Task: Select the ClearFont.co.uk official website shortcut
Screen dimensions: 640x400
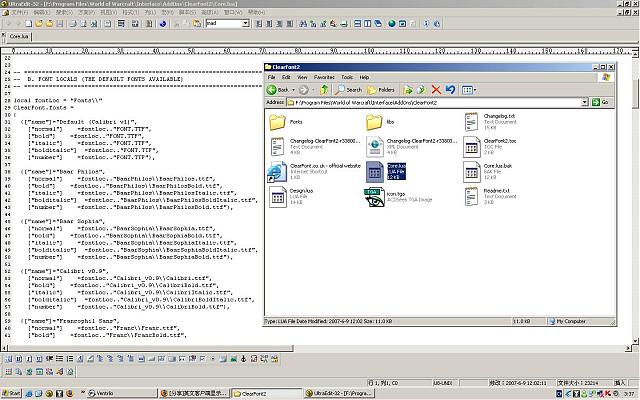Action: [x=314, y=172]
